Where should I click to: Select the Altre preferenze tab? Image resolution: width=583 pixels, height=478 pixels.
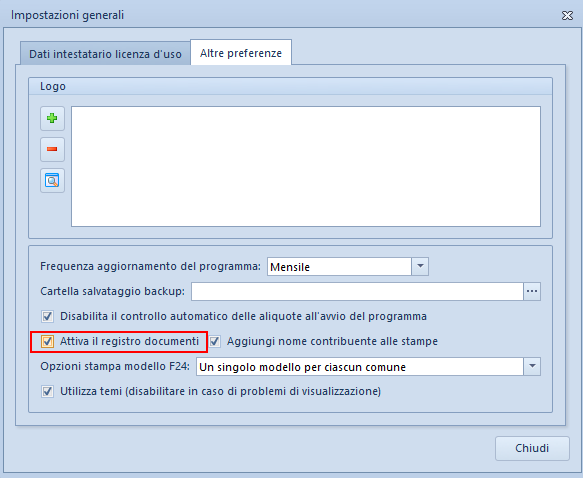[x=241, y=53]
